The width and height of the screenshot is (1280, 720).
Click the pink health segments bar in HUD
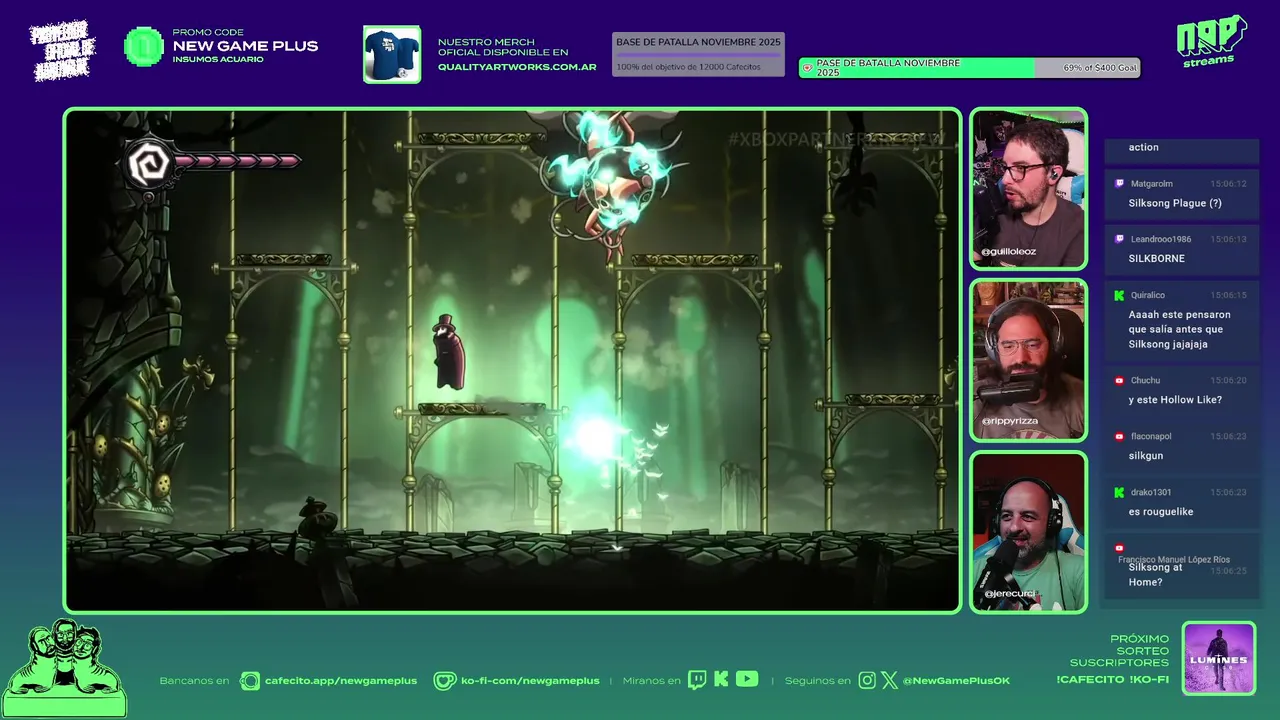click(238, 160)
